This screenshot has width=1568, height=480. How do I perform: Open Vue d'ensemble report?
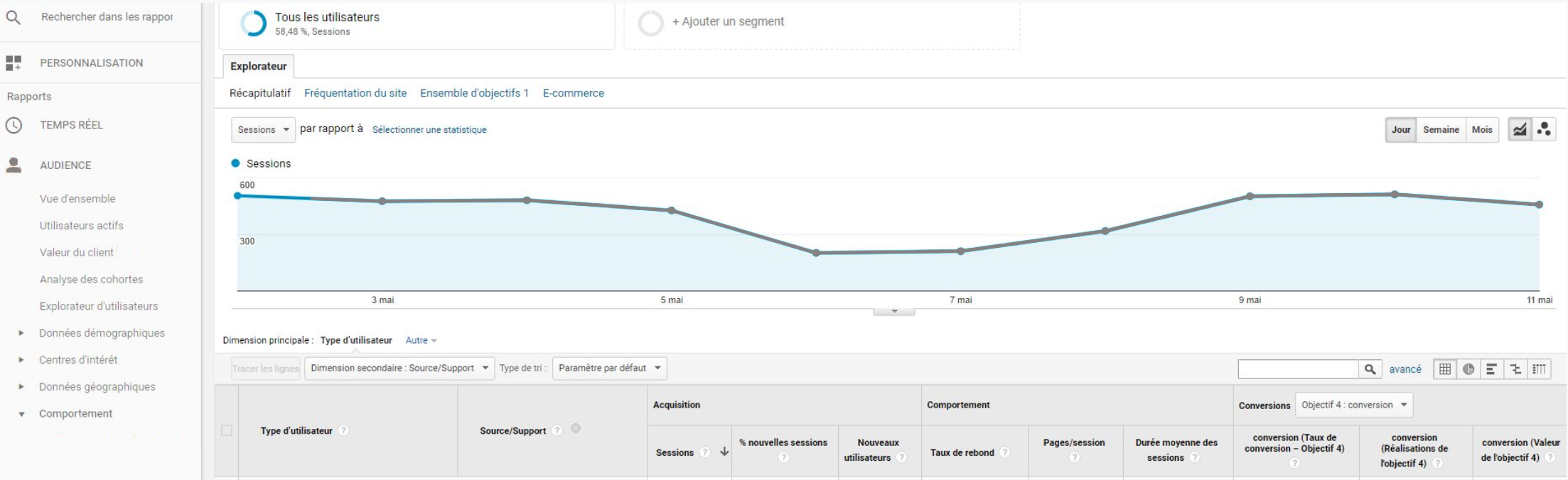(77, 199)
